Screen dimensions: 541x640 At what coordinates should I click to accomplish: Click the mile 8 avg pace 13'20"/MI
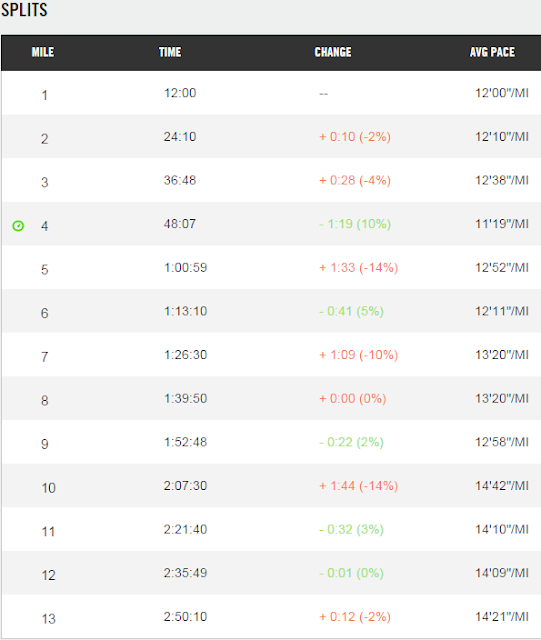coord(502,399)
